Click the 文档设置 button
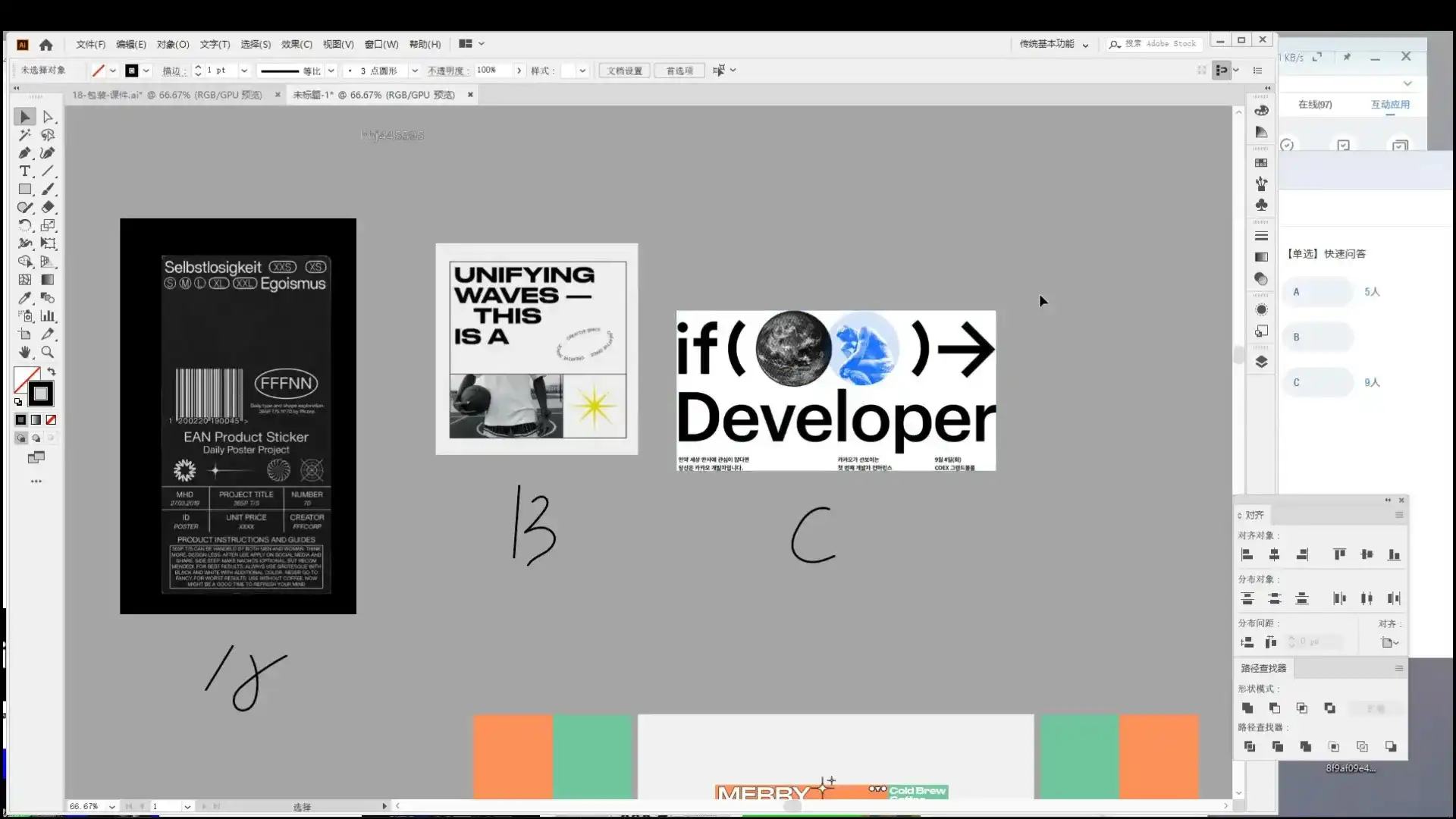 pyautogui.click(x=624, y=71)
